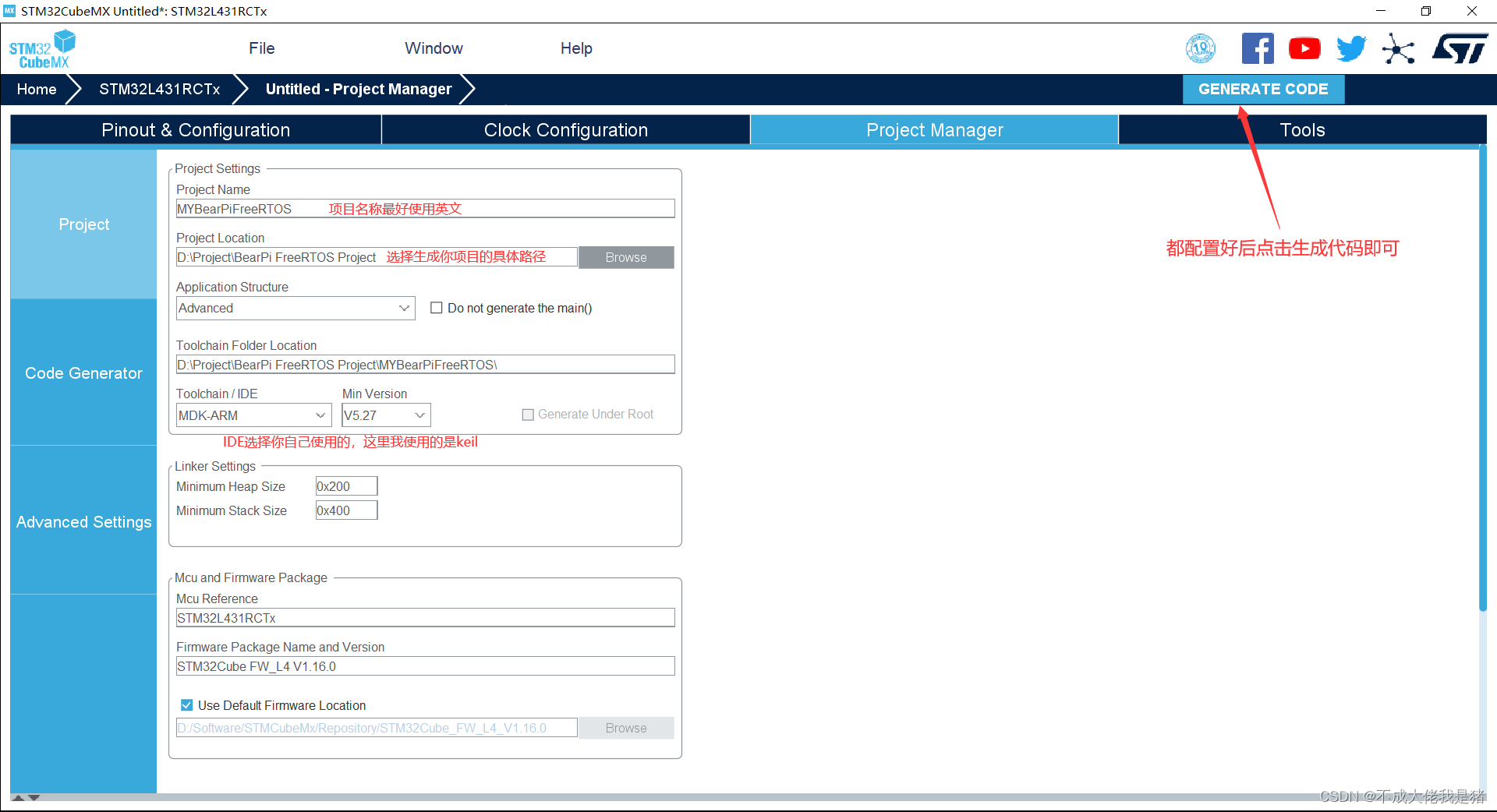The height and width of the screenshot is (812, 1497).
Task: Browse for the Project Location
Action: pyautogui.click(x=626, y=257)
